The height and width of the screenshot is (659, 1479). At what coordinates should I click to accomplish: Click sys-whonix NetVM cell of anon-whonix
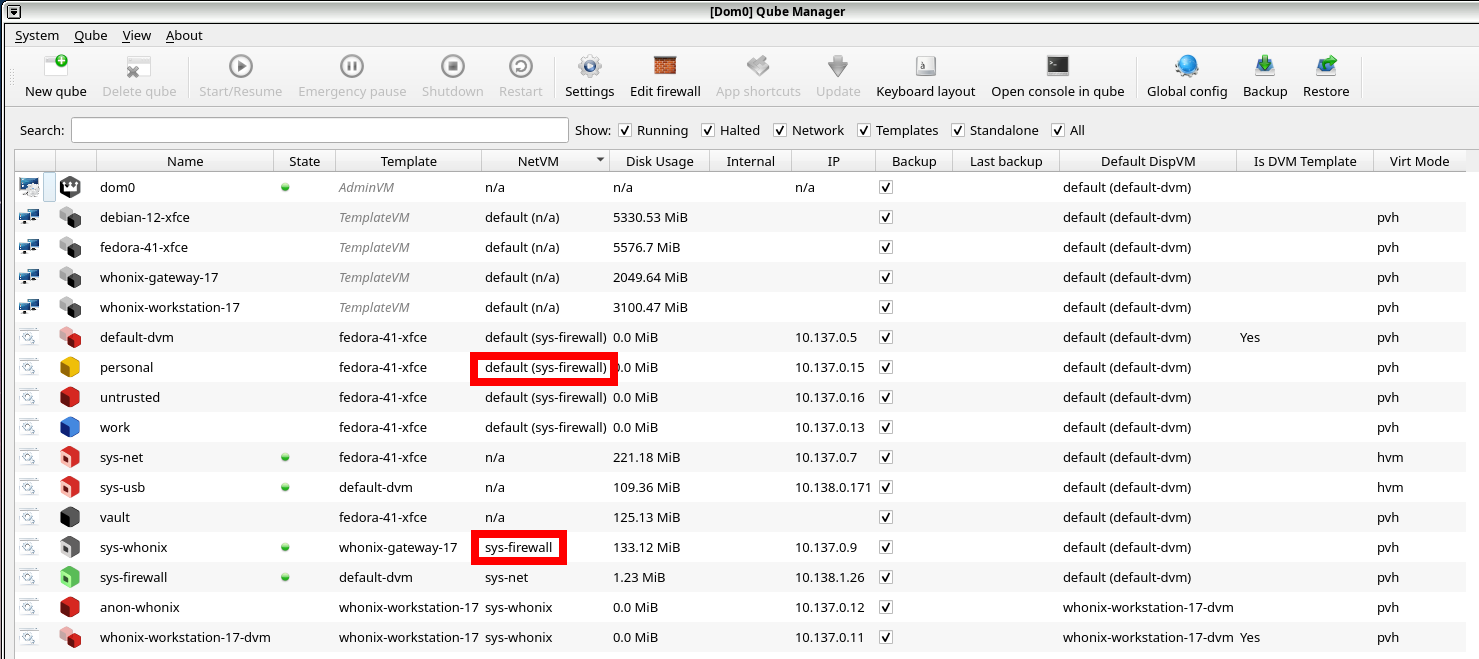tap(519, 607)
